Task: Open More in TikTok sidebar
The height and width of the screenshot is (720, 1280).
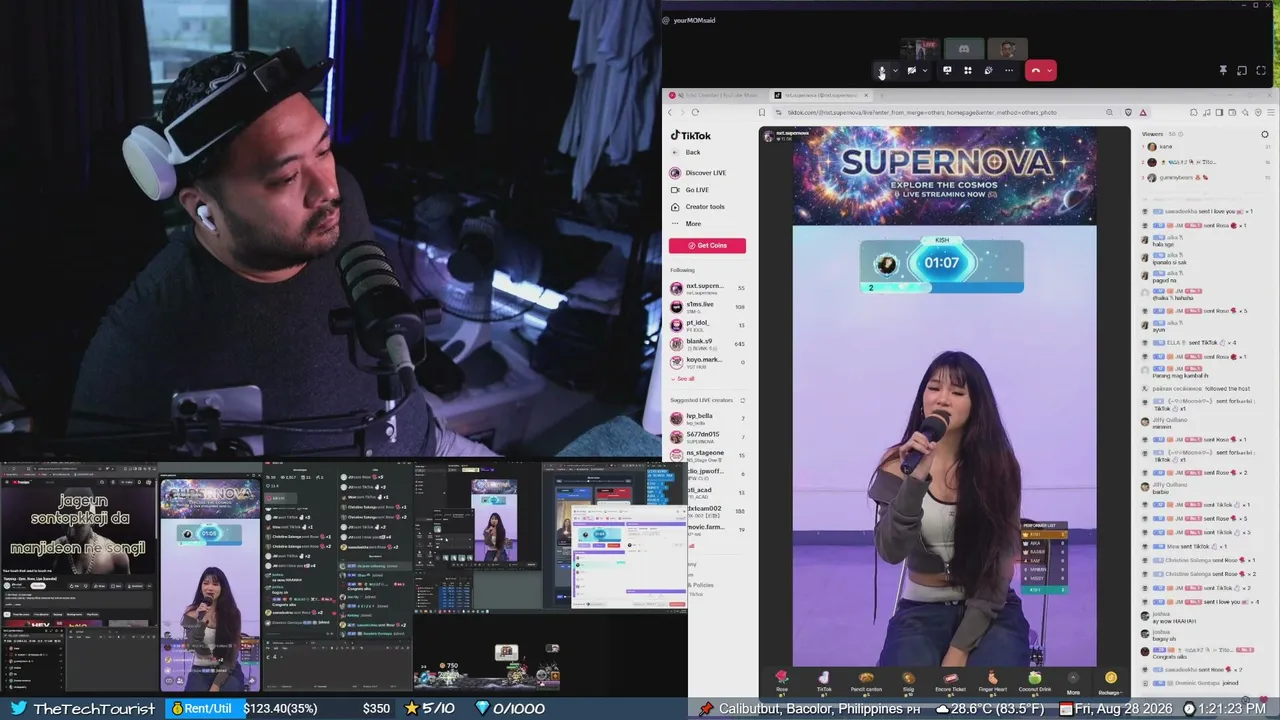Action: coord(686,224)
